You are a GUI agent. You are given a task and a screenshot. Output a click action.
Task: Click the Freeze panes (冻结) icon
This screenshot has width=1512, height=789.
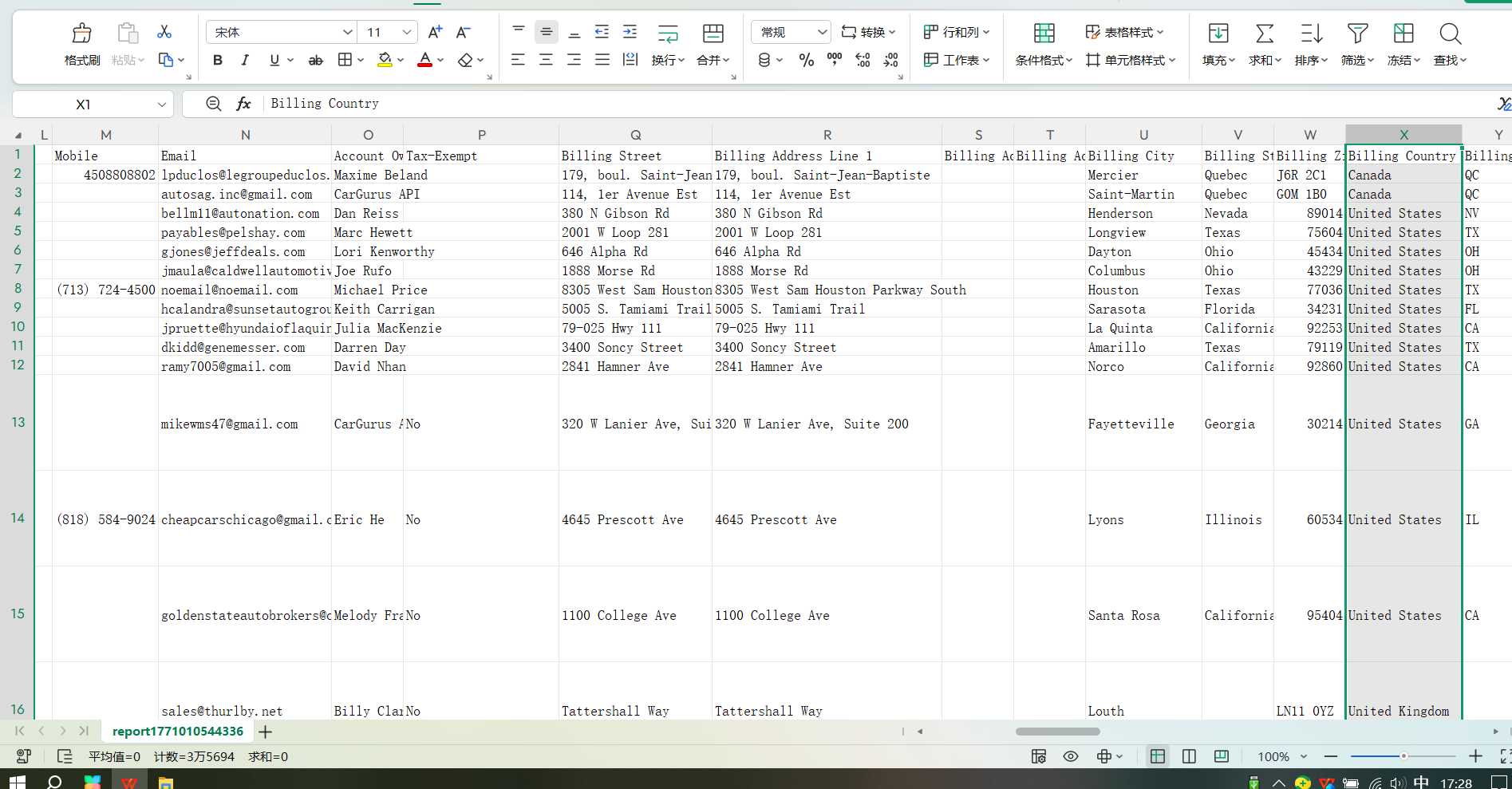[x=1403, y=34]
